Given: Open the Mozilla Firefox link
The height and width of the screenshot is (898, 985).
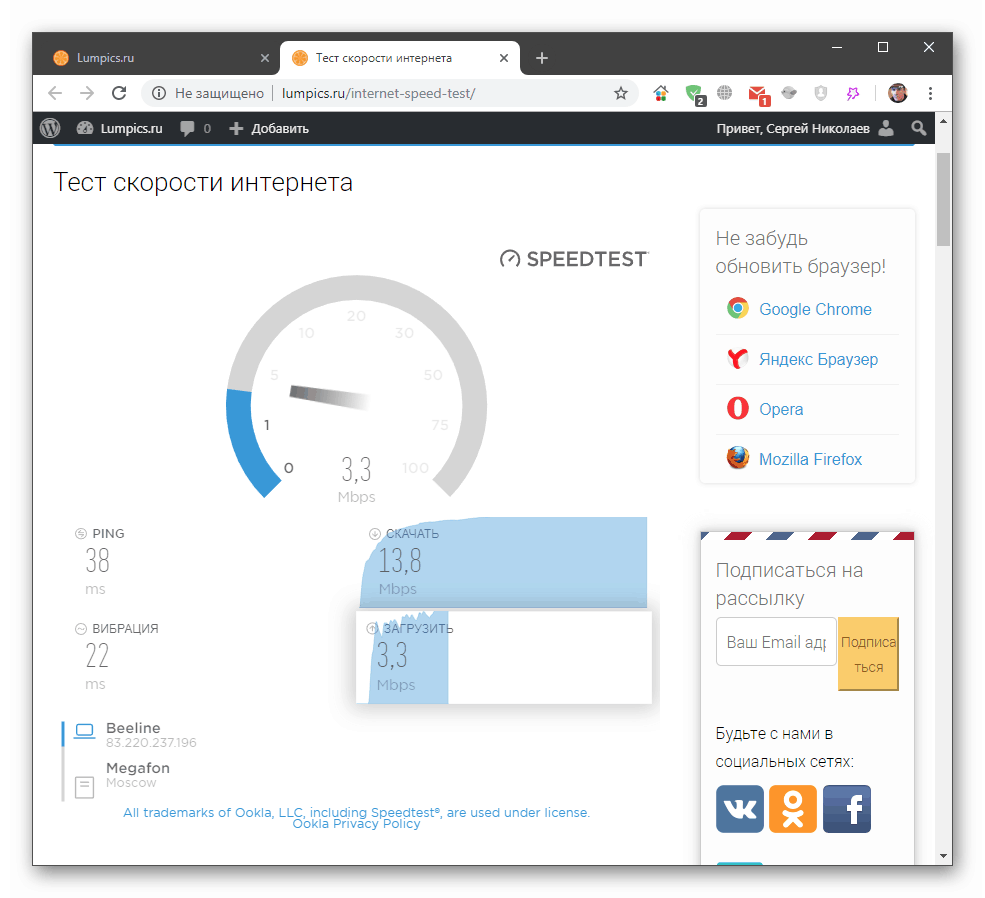Looking at the screenshot, I should [810, 459].
